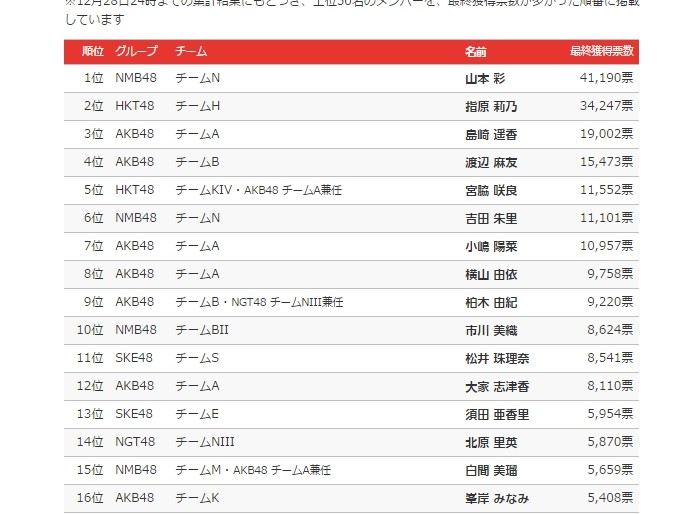
Task: Click the vote count 8,624票
Action: 610,329
